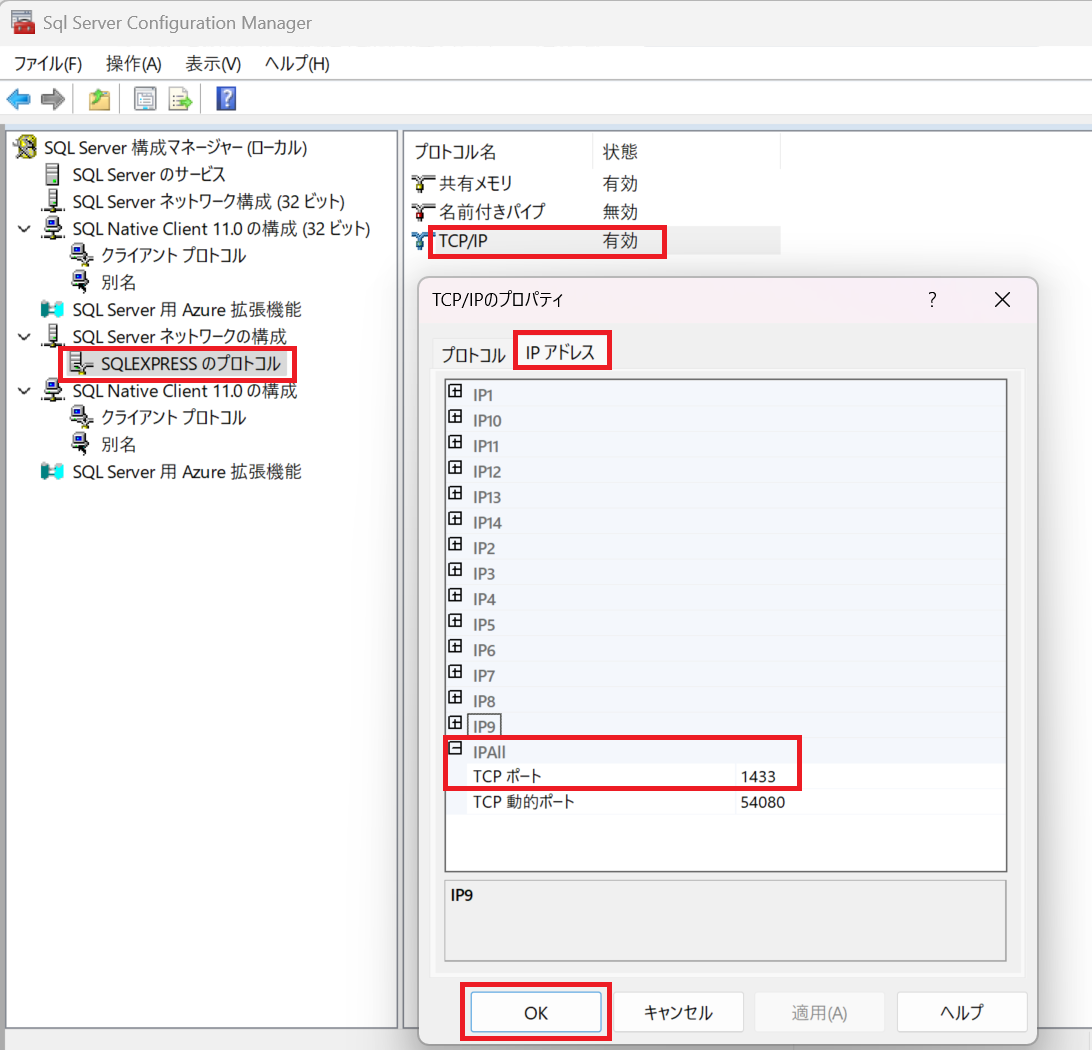
Task: Click the 有効 status of 共有メモリ
Action: tap(620, 184)
